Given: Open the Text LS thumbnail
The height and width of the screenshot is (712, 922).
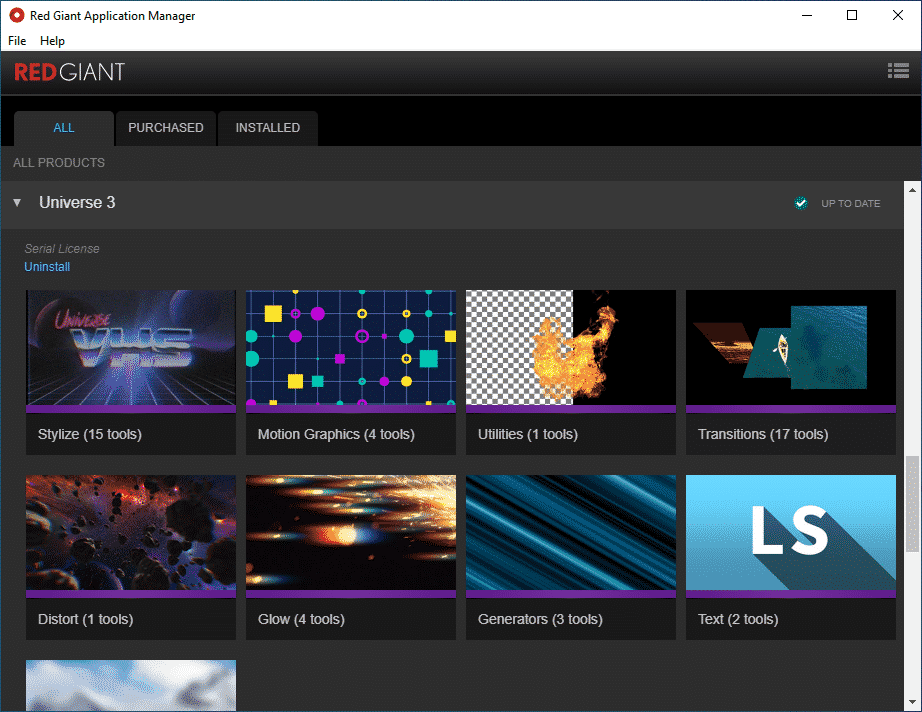Looking at the screenshot, I should pyautogui.click(x=791, y=533).
